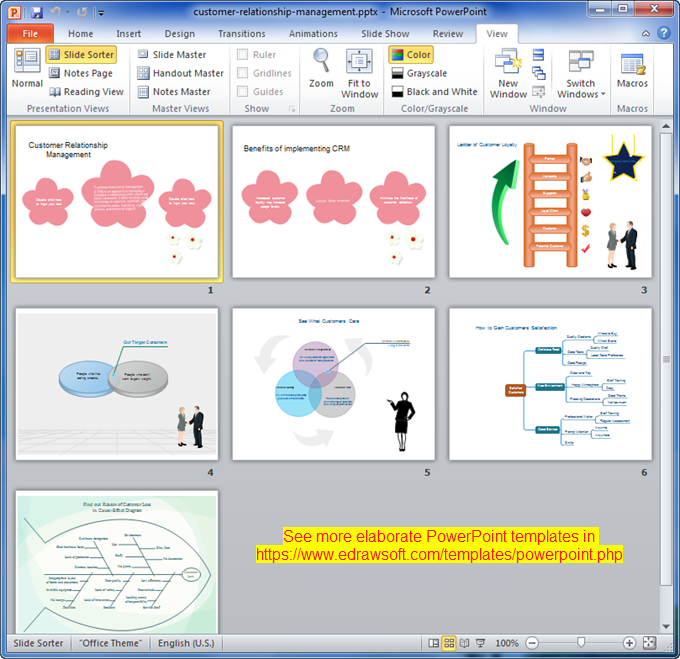The width and height of the screenshot is (680, 659).
Task: Select slide 1 Customer Relationship Management
Action: point(117,202)
